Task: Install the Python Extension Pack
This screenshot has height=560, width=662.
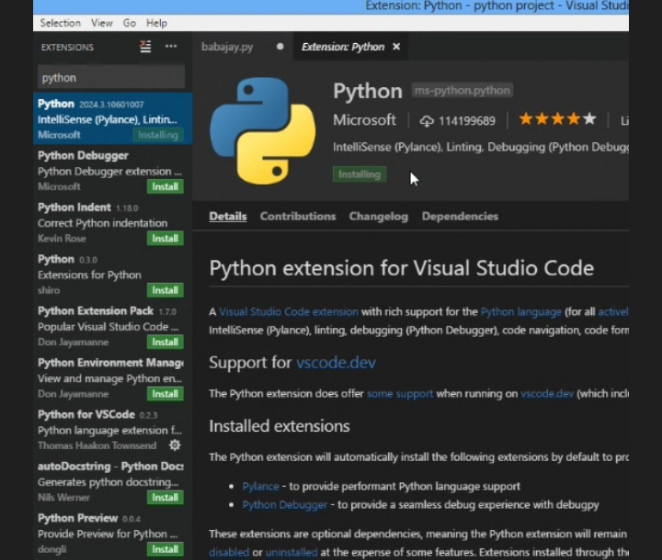Action: click(x=165, y=342)
